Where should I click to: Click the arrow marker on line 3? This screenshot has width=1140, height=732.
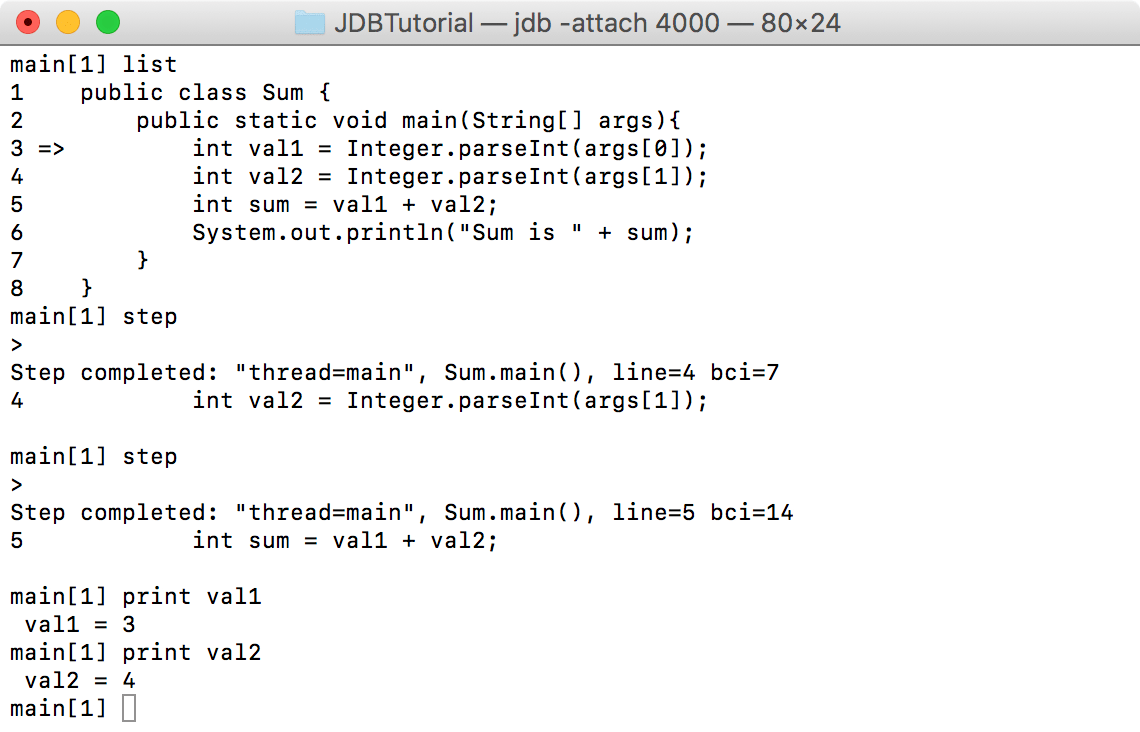tap(50, 148)
